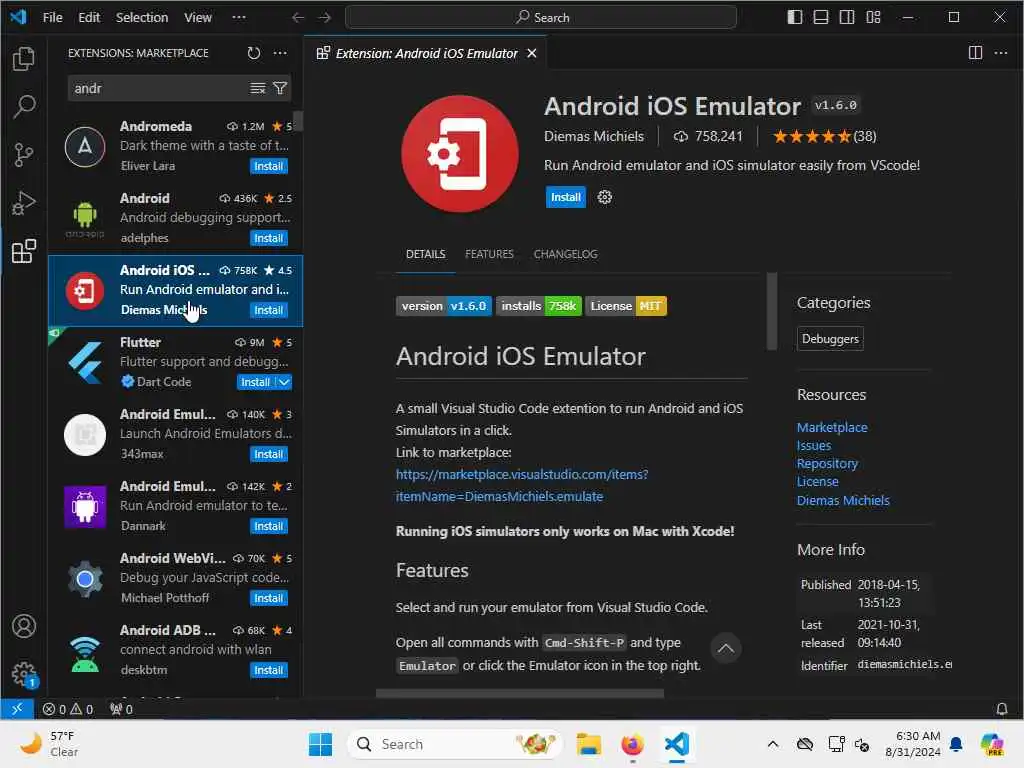
Task: Split the editor to the right
Action: coord(975,53)
